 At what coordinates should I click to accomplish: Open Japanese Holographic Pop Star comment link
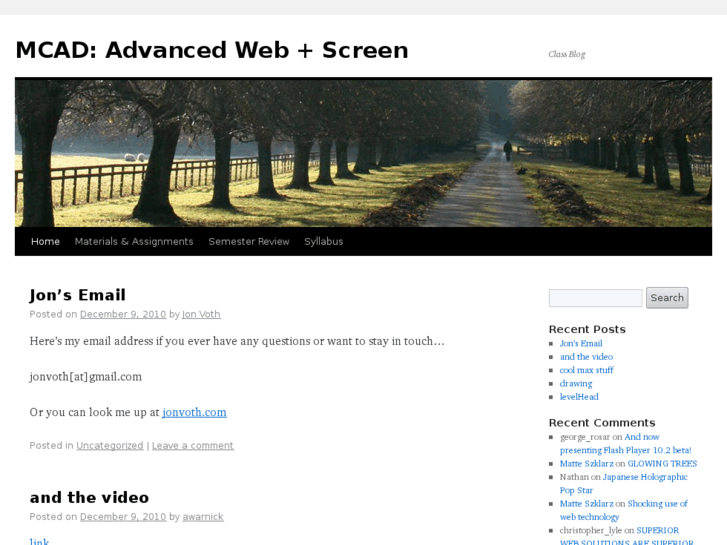(624, 483)
